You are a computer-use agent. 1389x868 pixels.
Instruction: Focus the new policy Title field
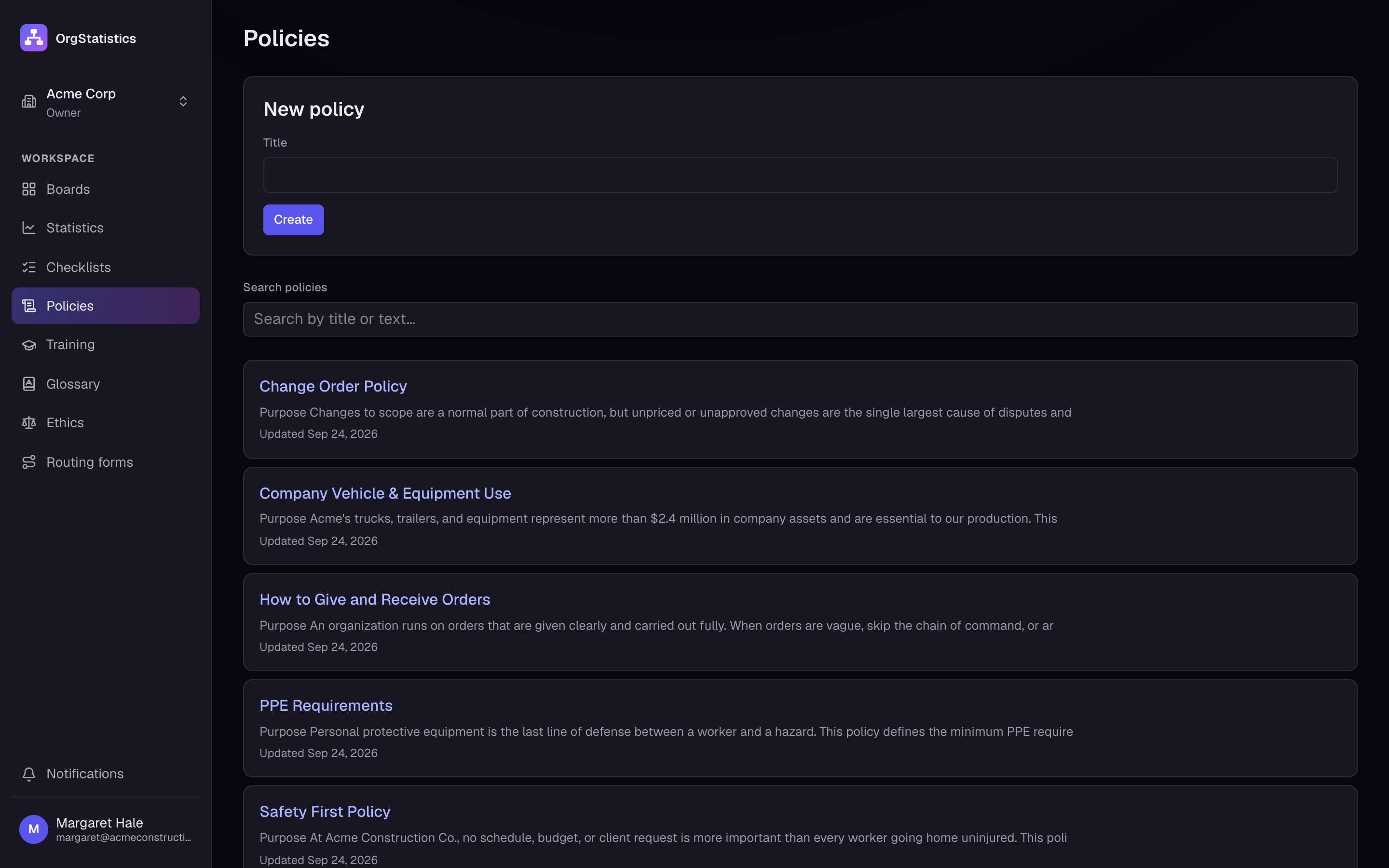coord(800,175)
